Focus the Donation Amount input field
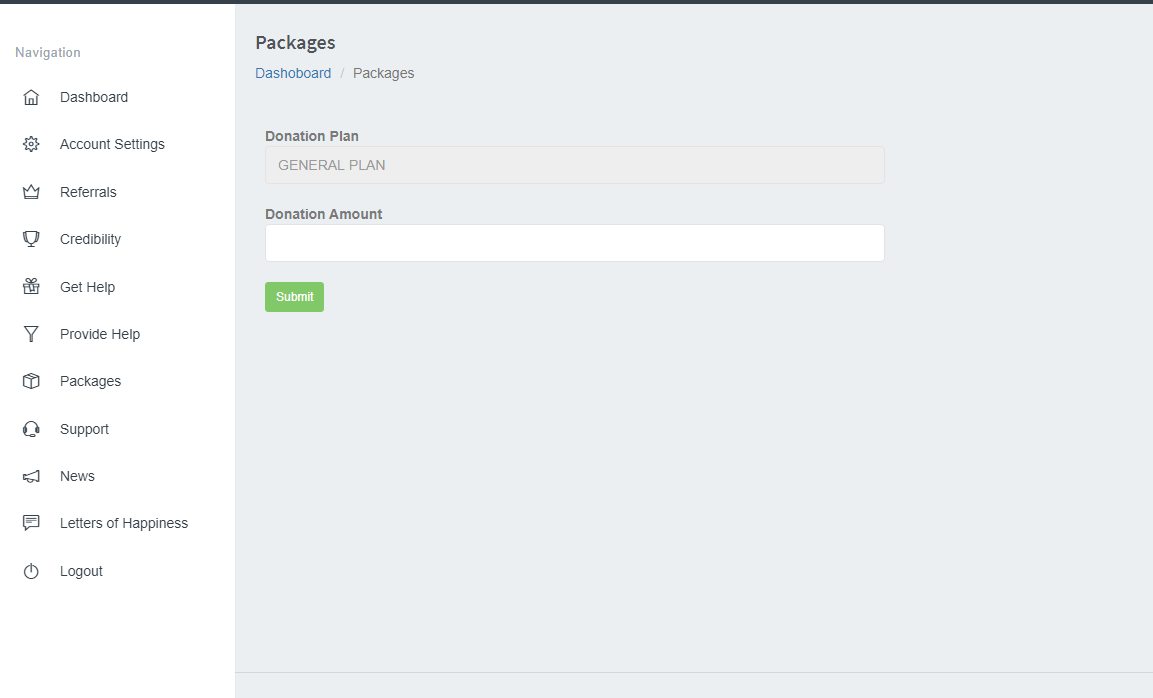Viewport: 1153px width, 698px height. tap(574, 243)
